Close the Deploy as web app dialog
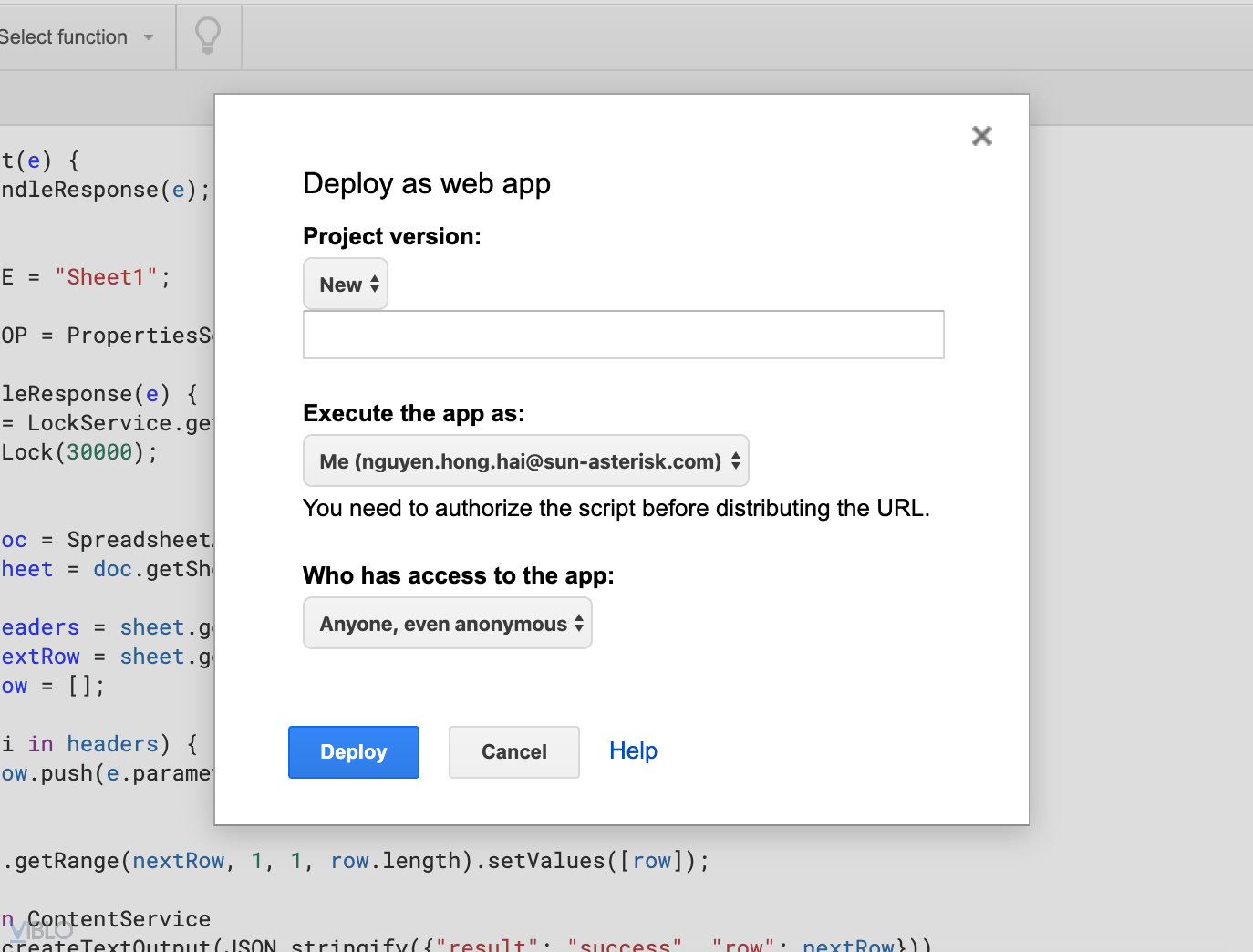Screen dimensions: 1253x952 pos(981,136)
